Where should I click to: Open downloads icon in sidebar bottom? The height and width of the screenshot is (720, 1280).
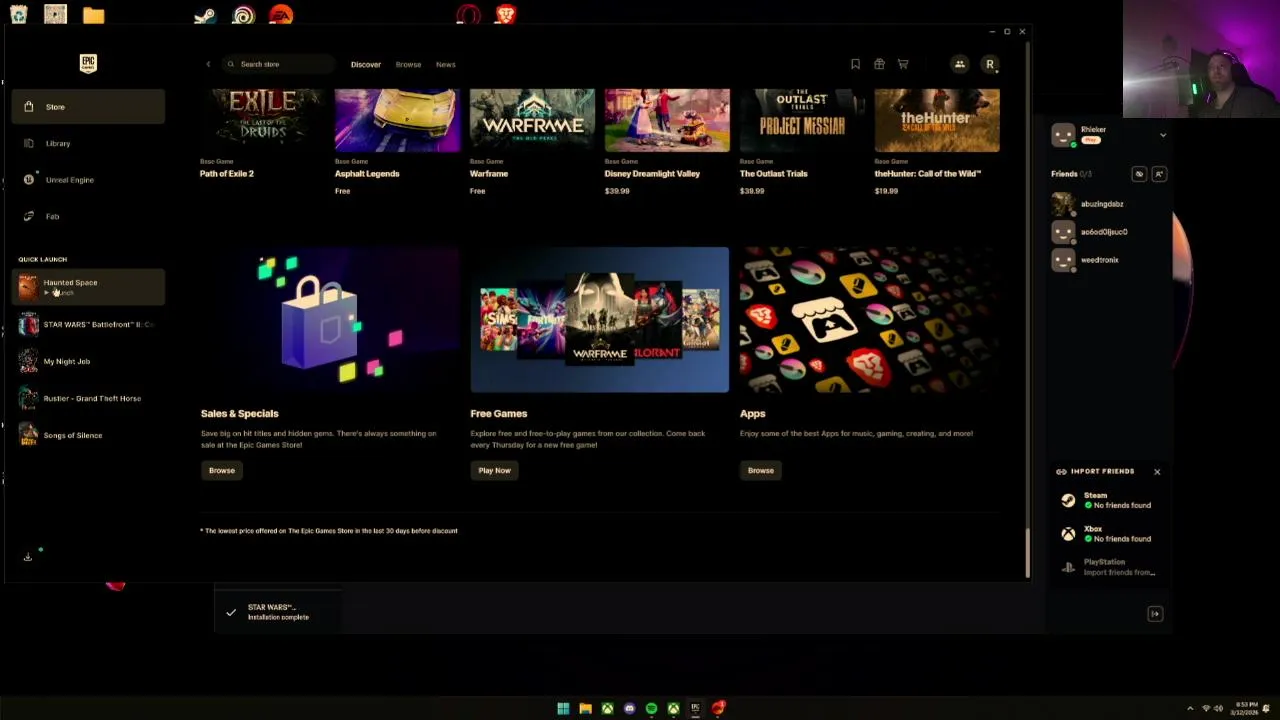28,557
